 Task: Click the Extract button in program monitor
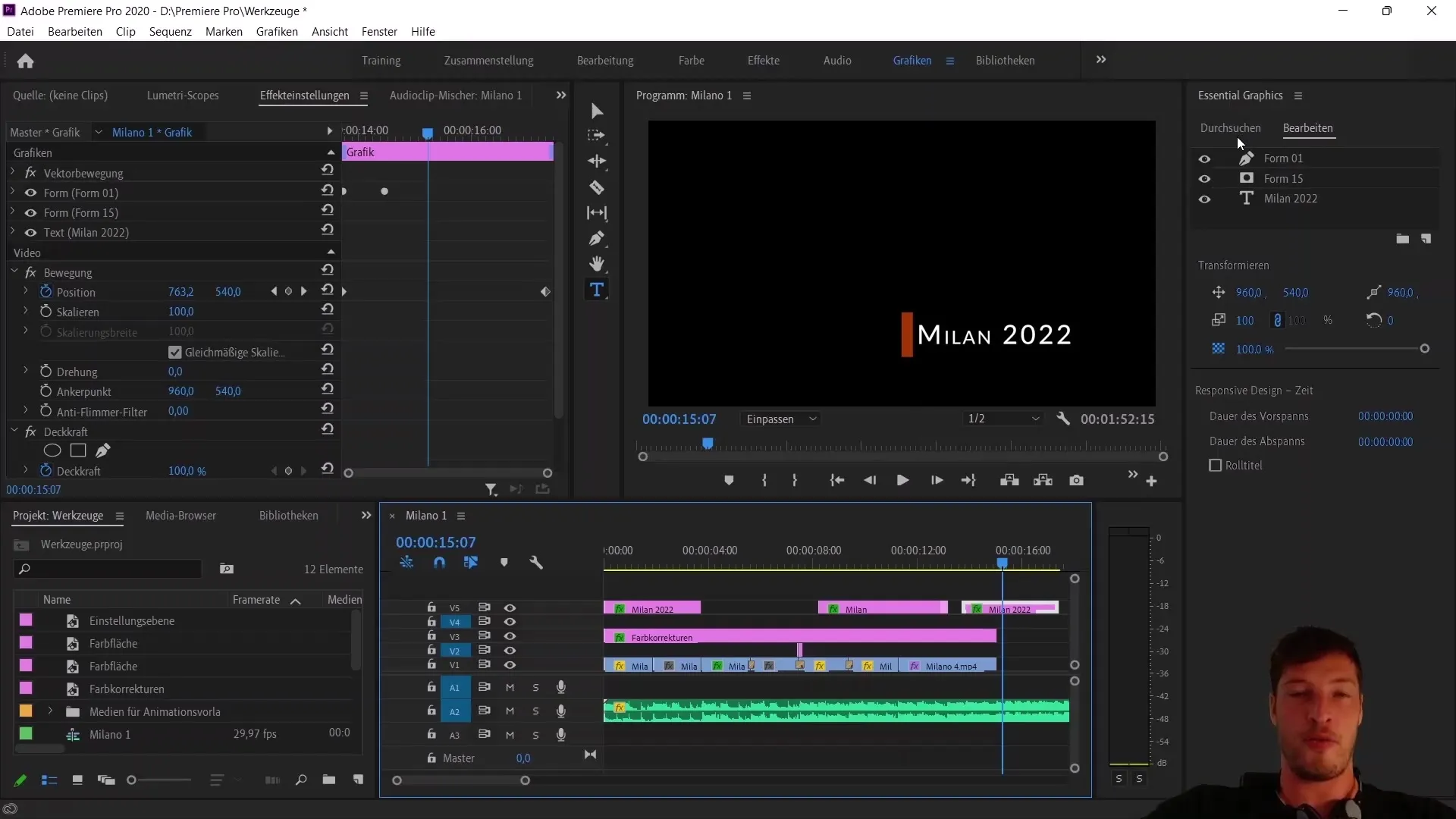1043,480
